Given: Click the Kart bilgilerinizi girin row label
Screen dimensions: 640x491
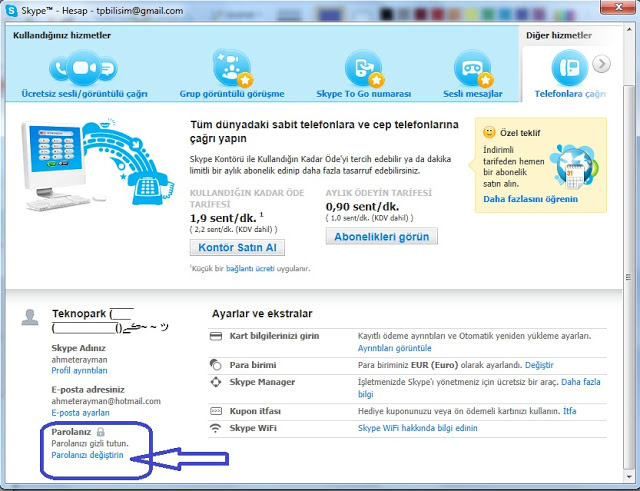Looking at the screenshot, I should (x=274, y=336).
